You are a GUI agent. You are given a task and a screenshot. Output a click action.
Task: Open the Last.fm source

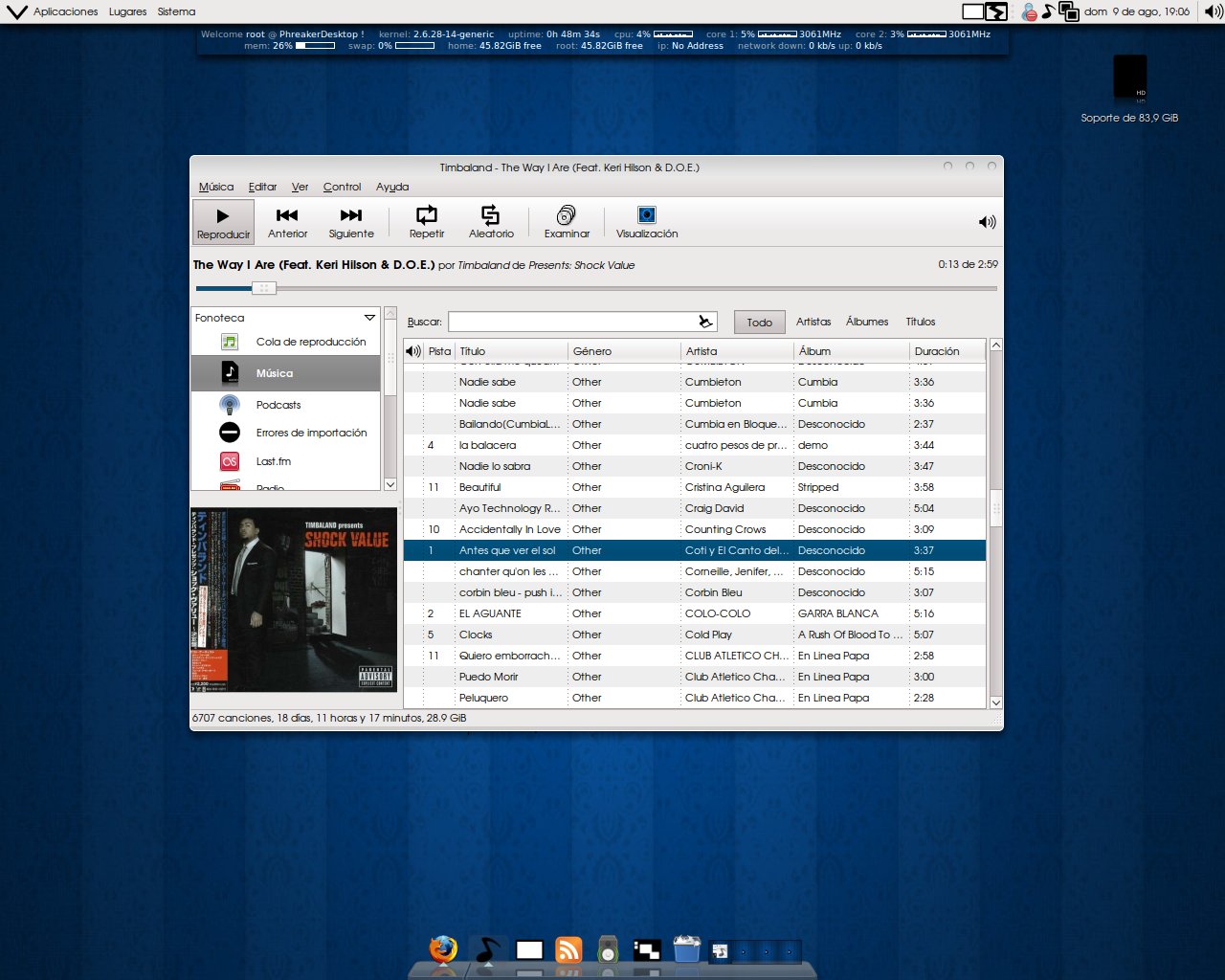[x=285, y=461]
